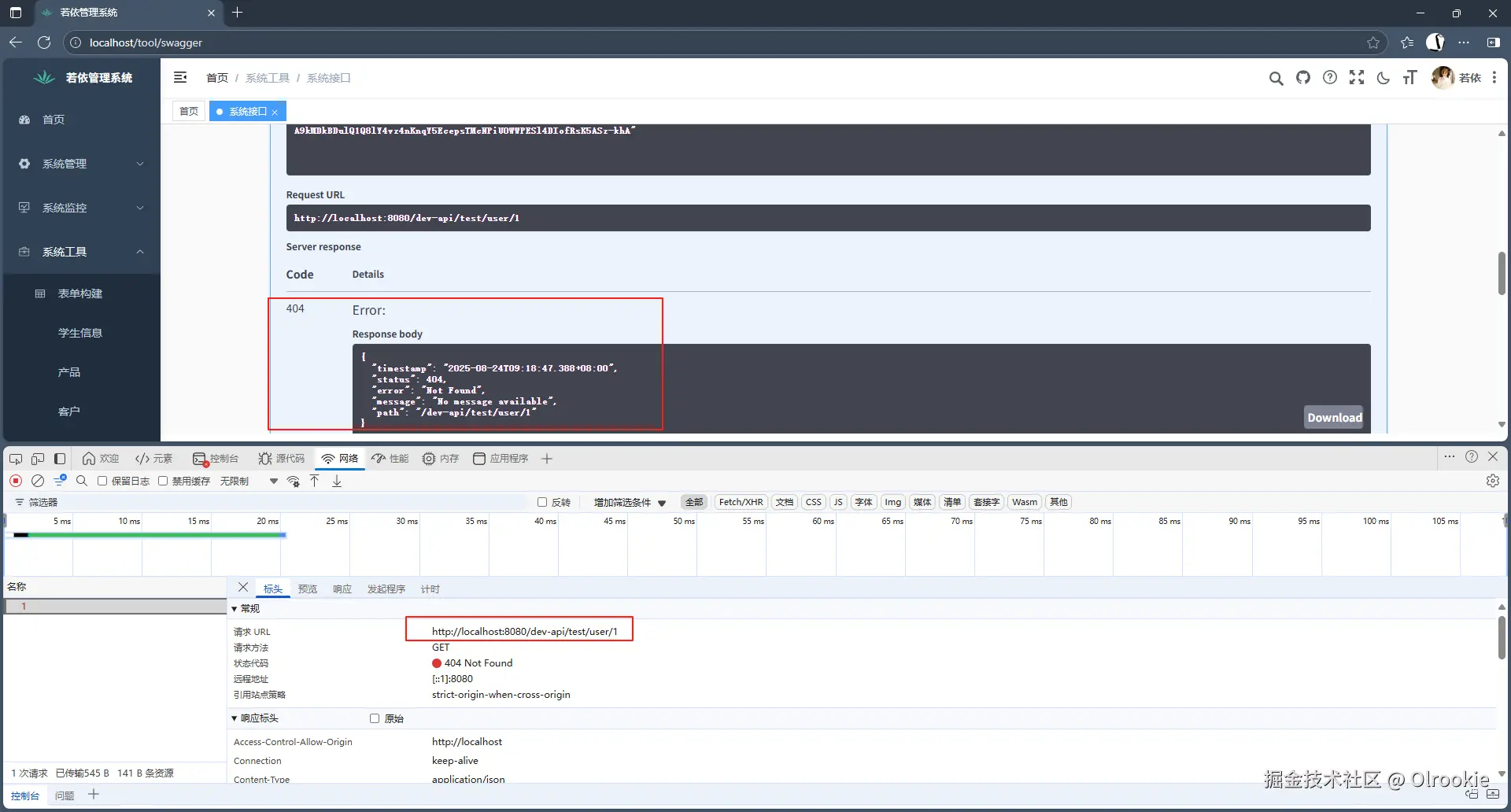1511x812 pixels.
Task: Click the Download response button
Action: [1335, 418]
